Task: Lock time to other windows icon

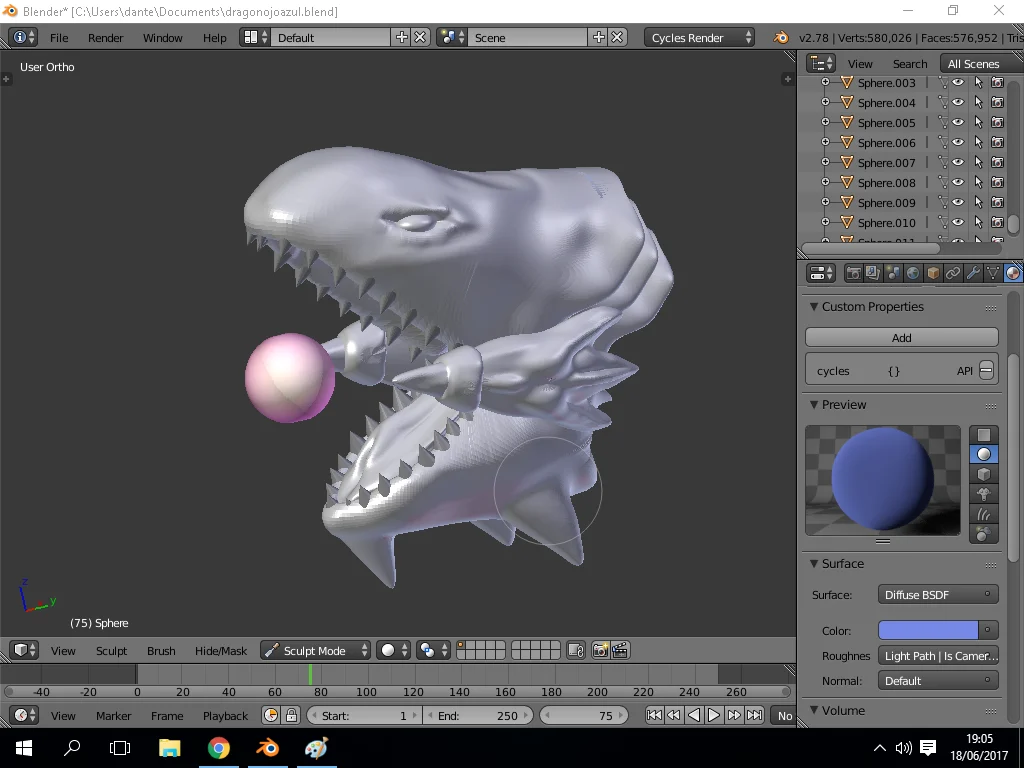Action: pos(291,715)
